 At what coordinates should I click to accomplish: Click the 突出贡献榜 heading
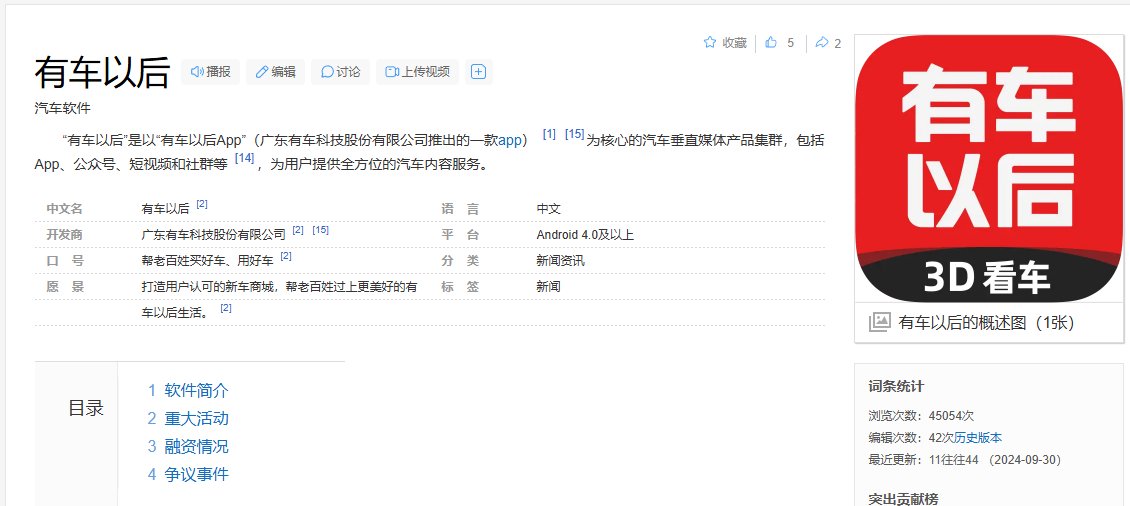point(903,499)
